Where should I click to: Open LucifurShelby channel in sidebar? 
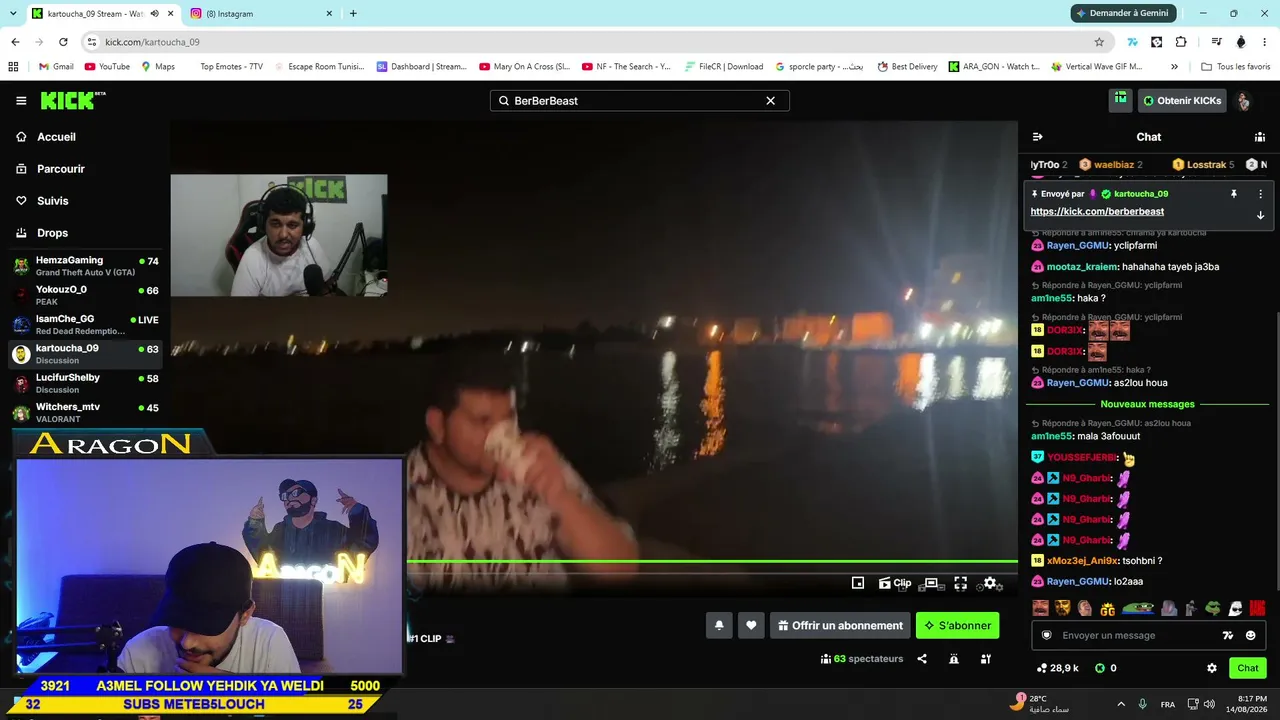[86, 383]
